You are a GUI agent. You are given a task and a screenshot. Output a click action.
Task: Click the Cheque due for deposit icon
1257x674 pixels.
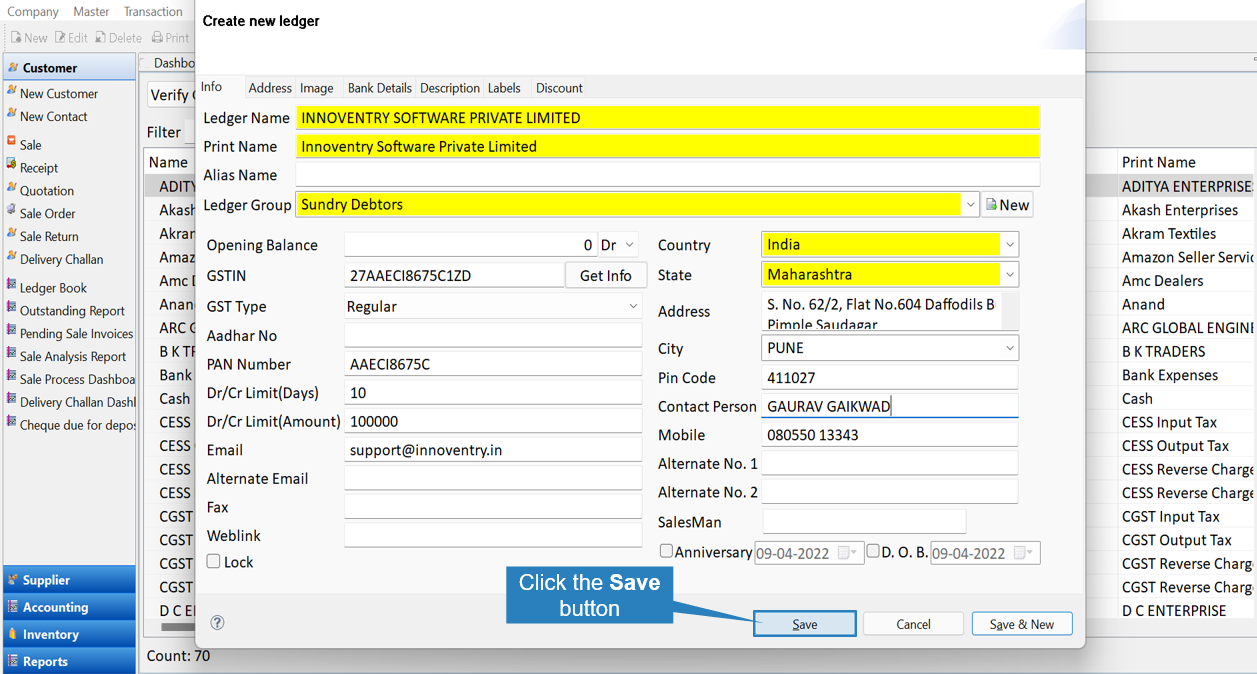[11, 423]
